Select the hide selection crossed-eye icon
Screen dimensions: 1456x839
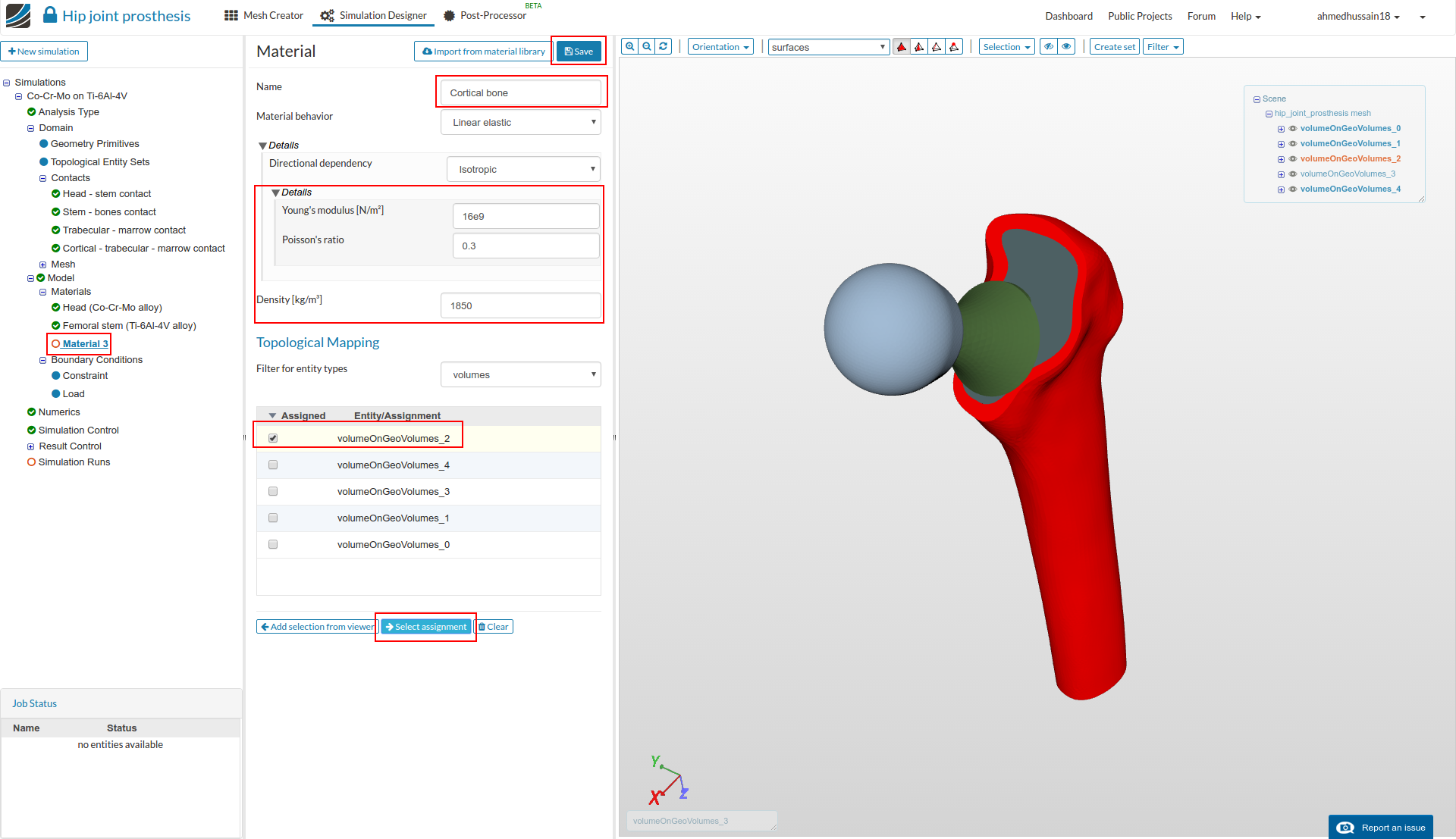click(1049, 47)
